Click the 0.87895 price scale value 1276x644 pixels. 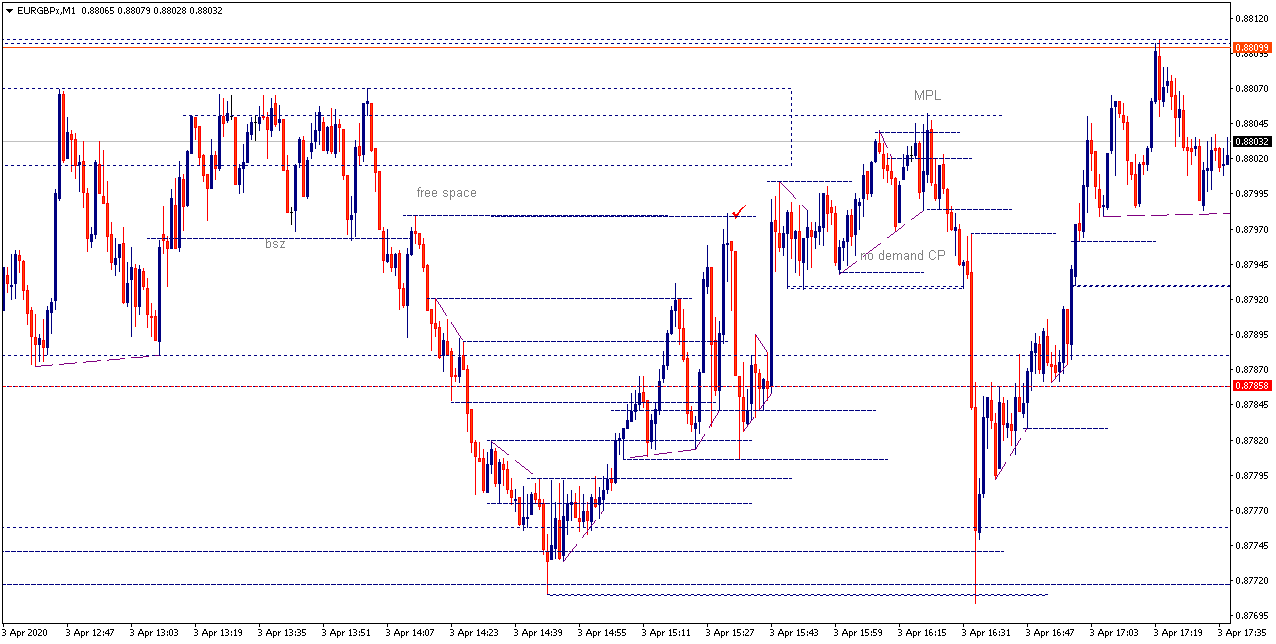coord(1253,335)
